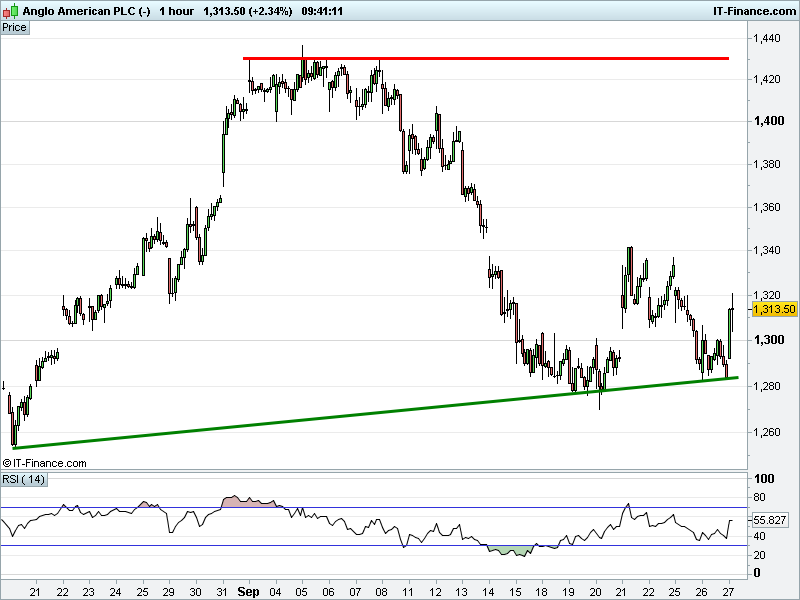Click the 04 date label on time axis

click(276, 592)
